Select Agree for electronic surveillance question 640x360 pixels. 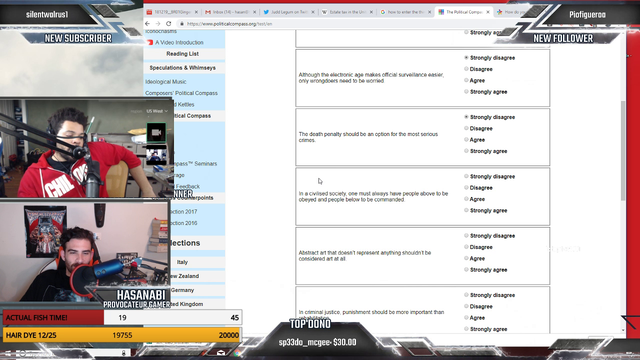tap(466, 80)
